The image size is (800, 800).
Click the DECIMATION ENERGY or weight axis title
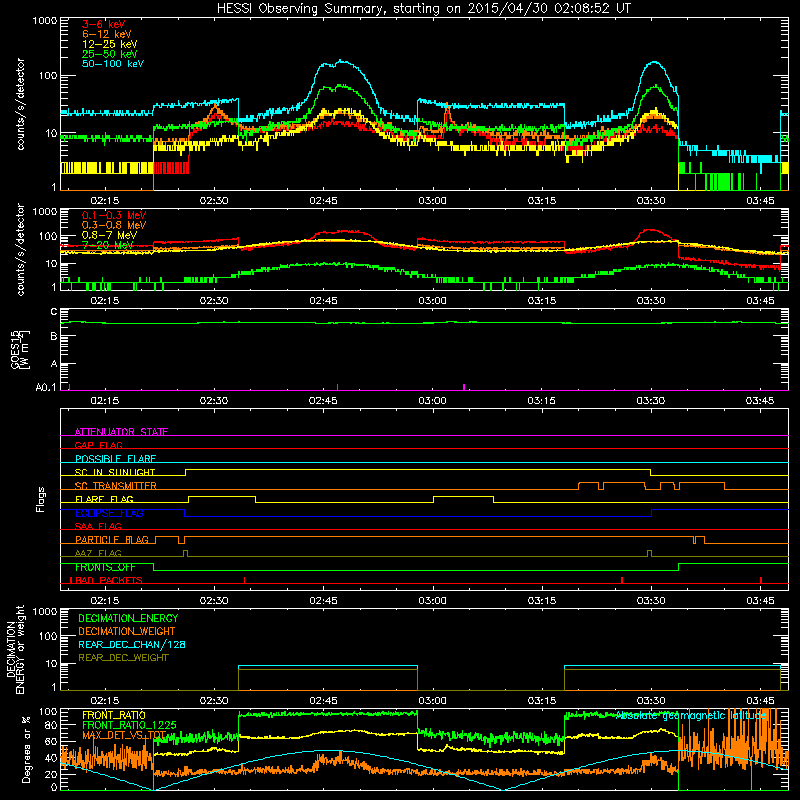15,649
